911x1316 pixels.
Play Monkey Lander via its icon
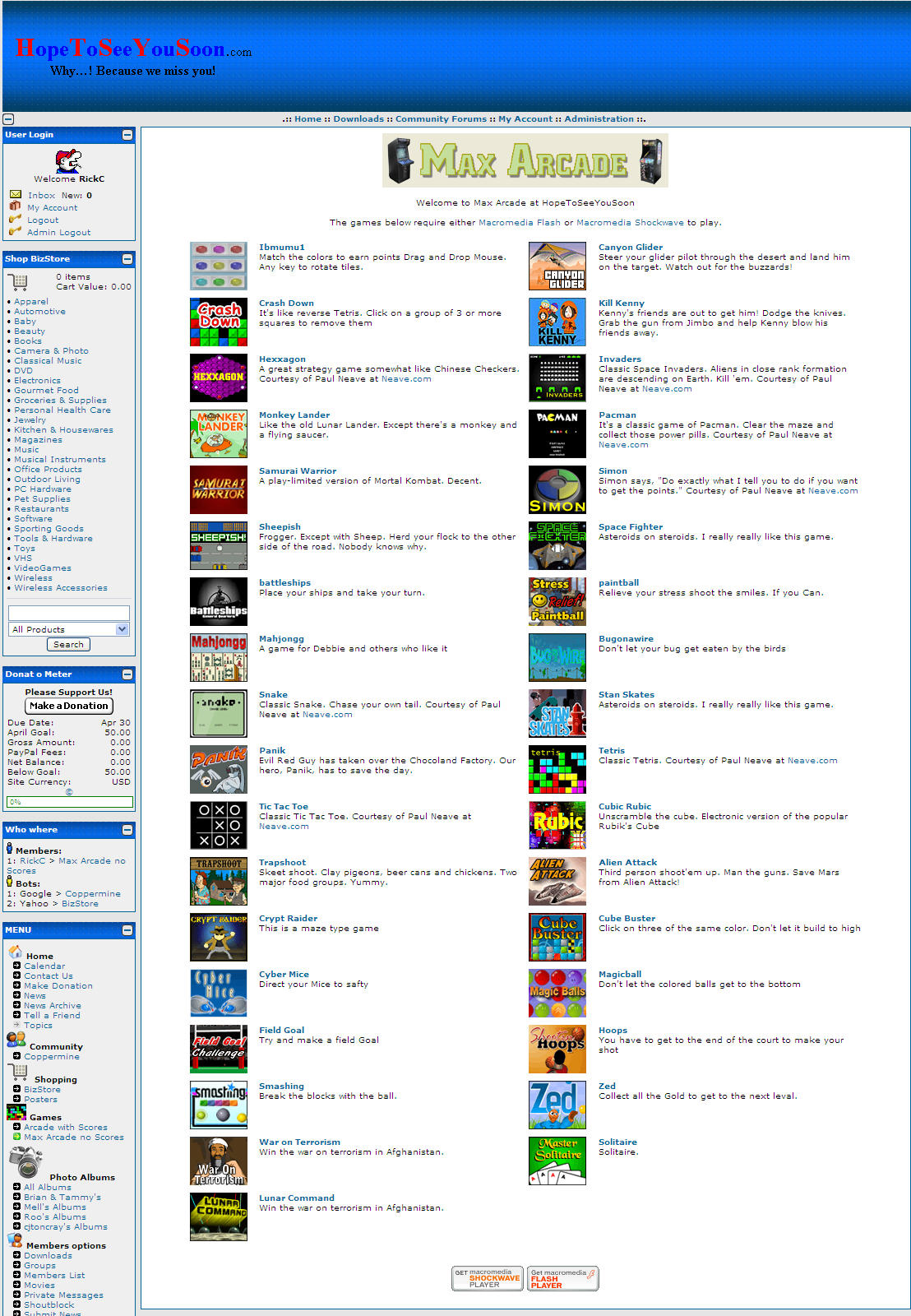click(219, 434)
